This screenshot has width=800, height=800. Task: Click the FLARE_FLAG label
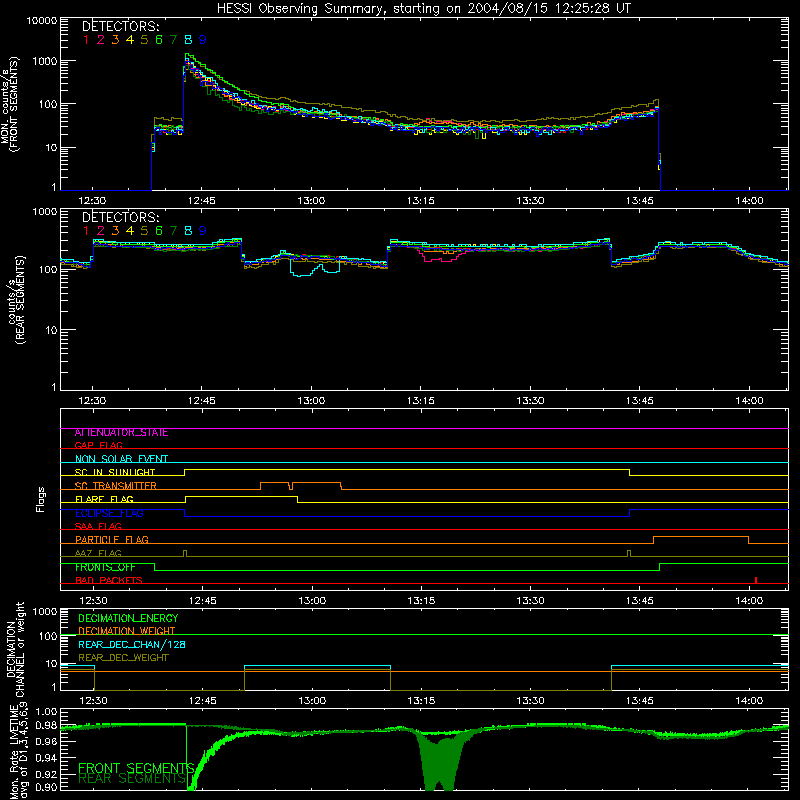pos(104,499)
